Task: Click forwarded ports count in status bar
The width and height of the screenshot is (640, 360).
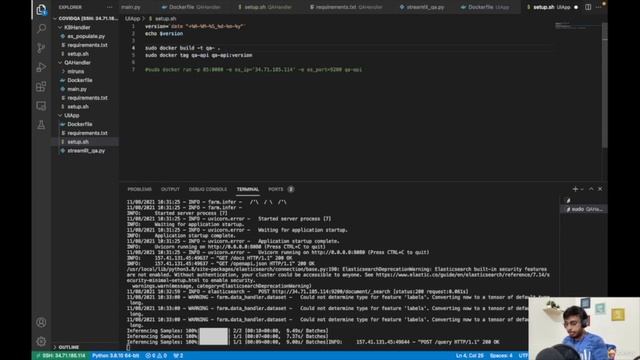Action: coord(178,356)
